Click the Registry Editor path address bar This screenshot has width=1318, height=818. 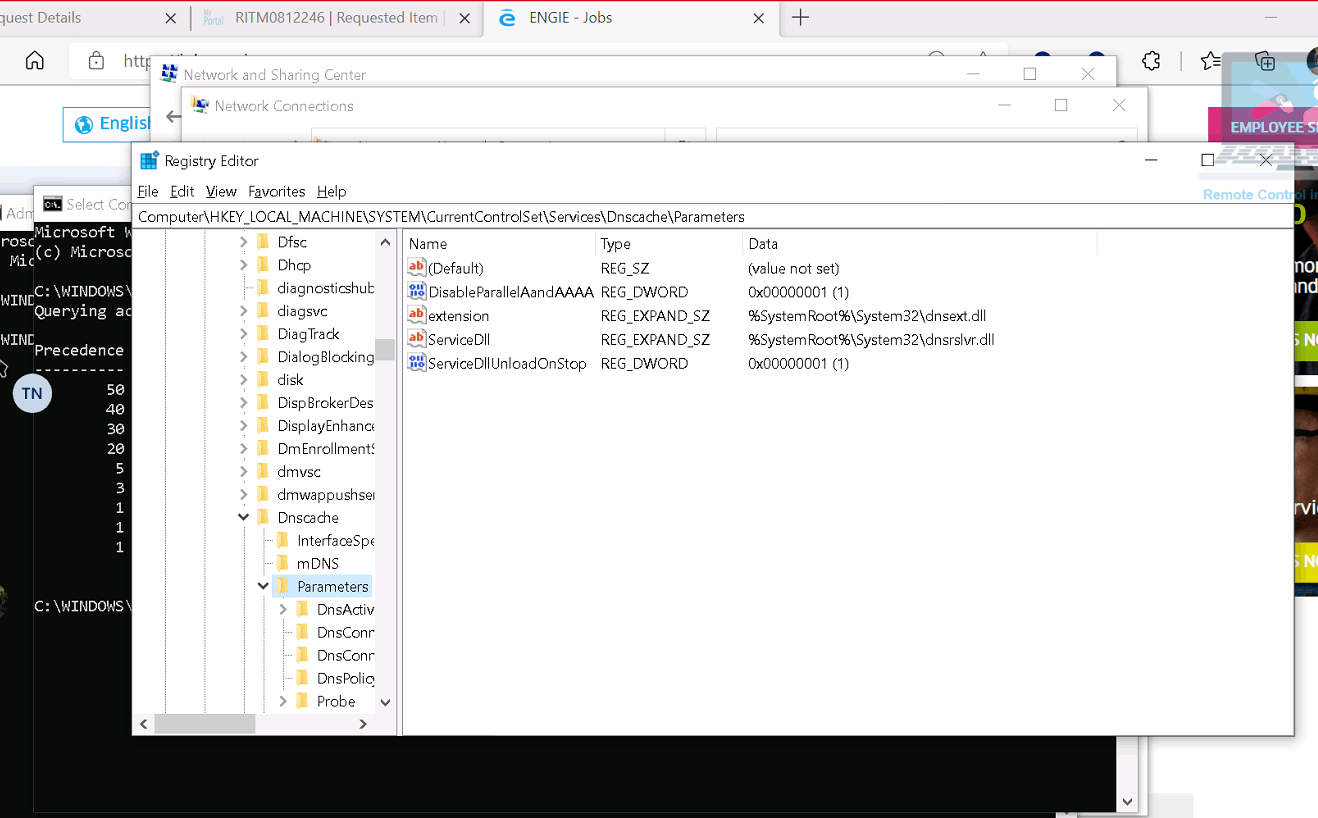pos(712,217)
